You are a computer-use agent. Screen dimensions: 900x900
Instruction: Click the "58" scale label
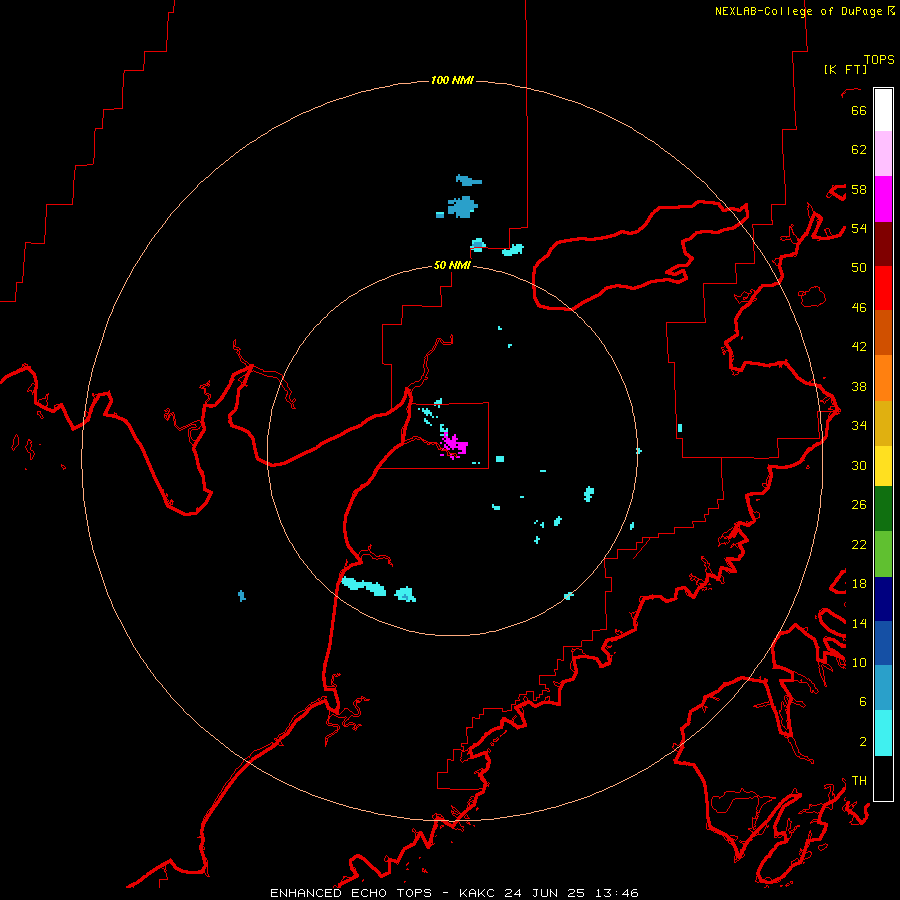(x=859, y=189)
